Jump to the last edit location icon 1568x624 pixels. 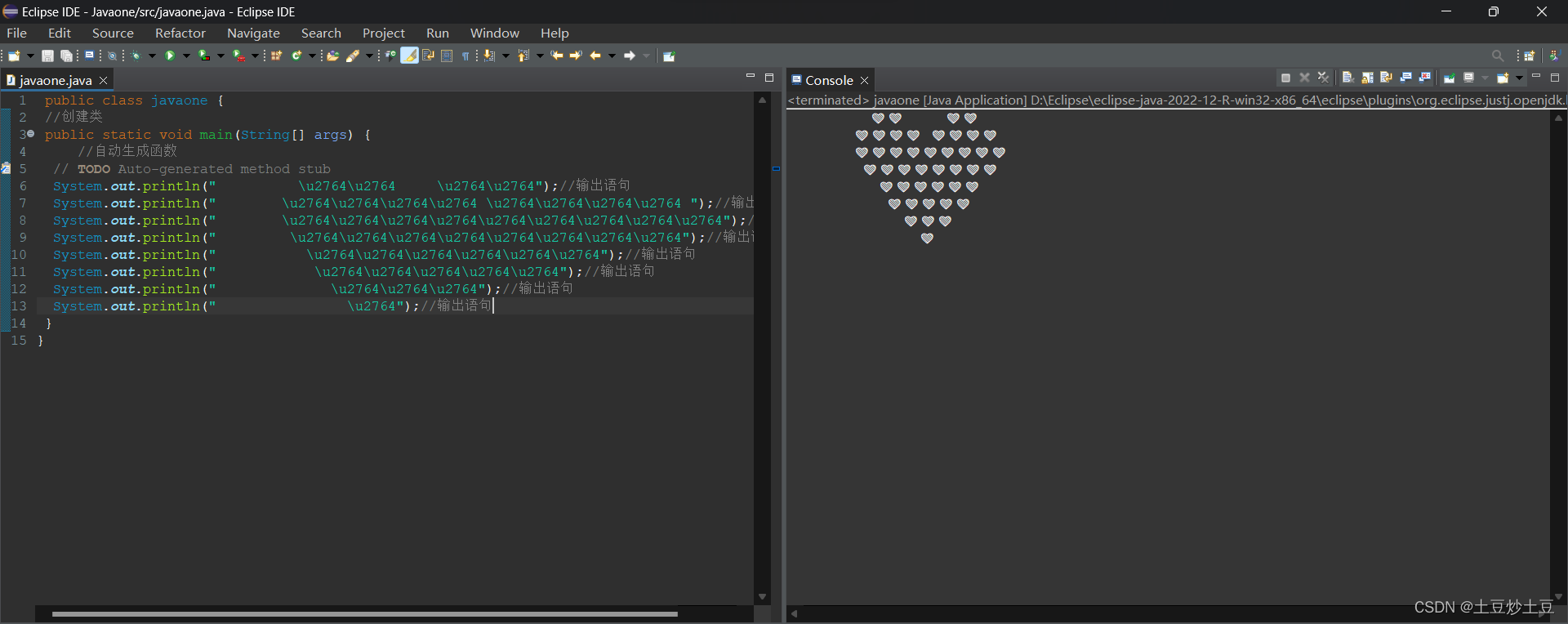[556, 56]
